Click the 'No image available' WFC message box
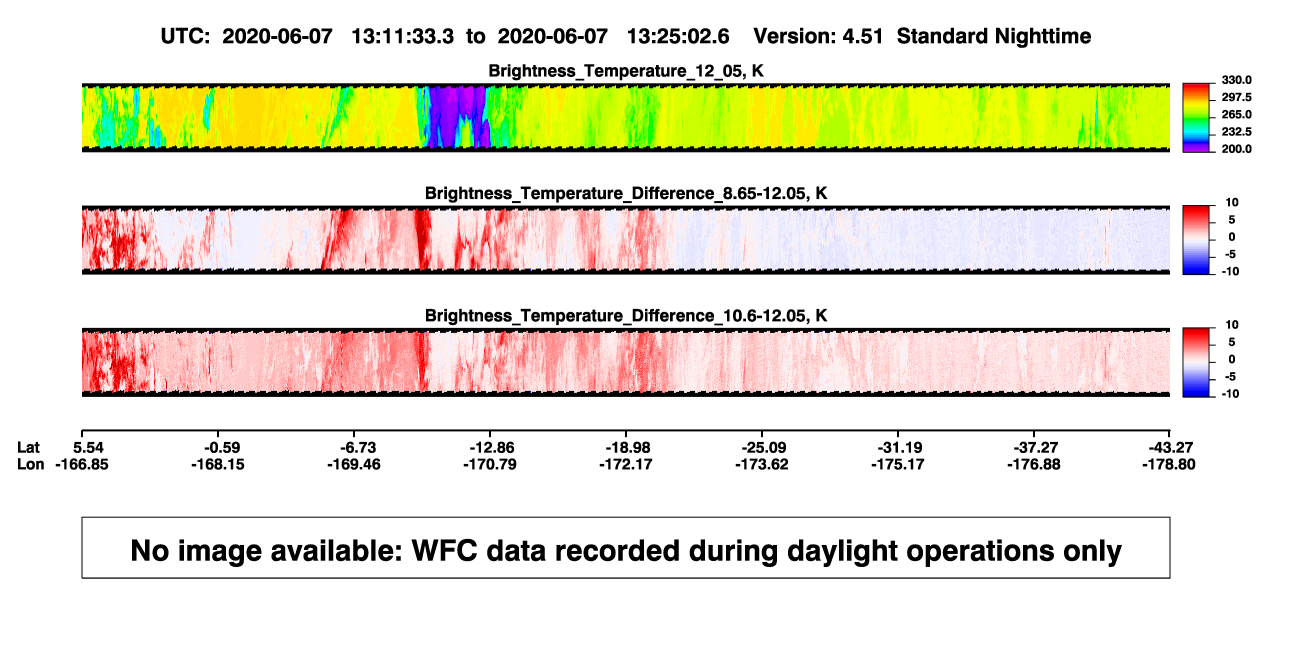1300x667 pixels. pos(626,547)
